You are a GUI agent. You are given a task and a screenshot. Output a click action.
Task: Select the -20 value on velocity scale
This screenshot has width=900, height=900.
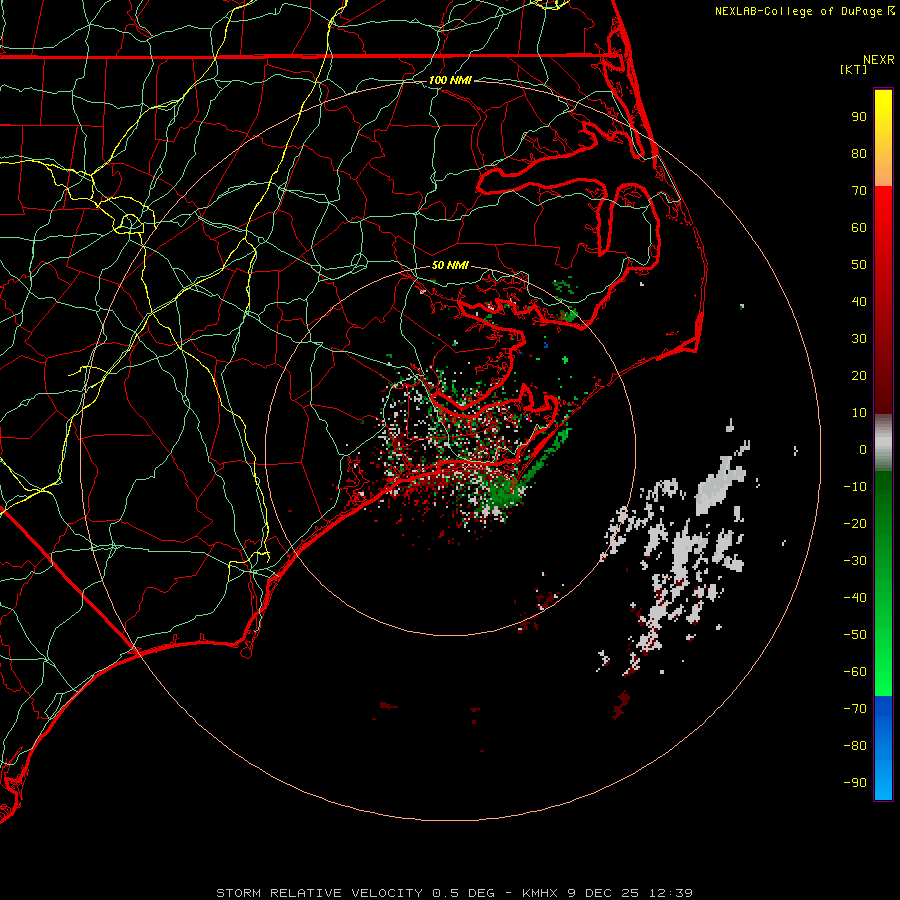(855, 523)
